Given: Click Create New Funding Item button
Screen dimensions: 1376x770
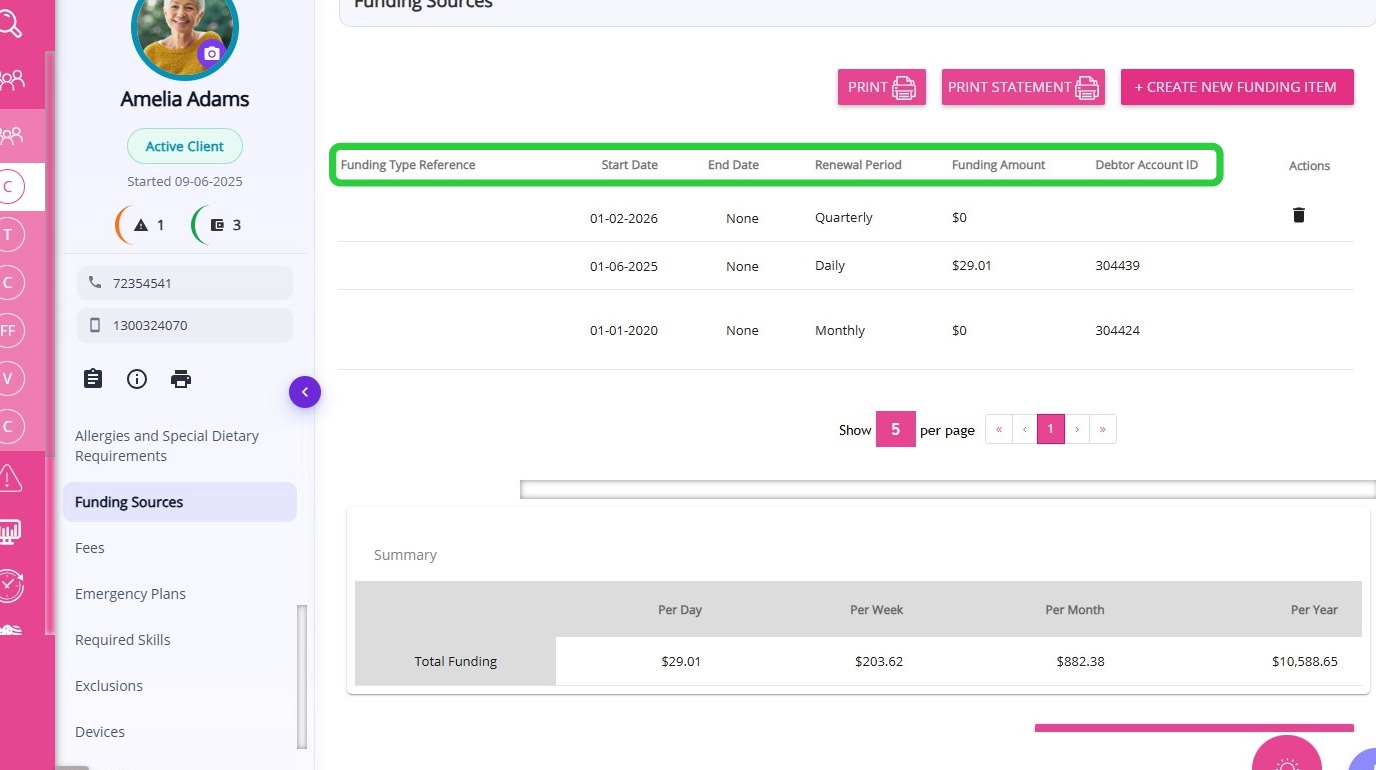Looking at the screenshot, I should tap(1236, 87).
